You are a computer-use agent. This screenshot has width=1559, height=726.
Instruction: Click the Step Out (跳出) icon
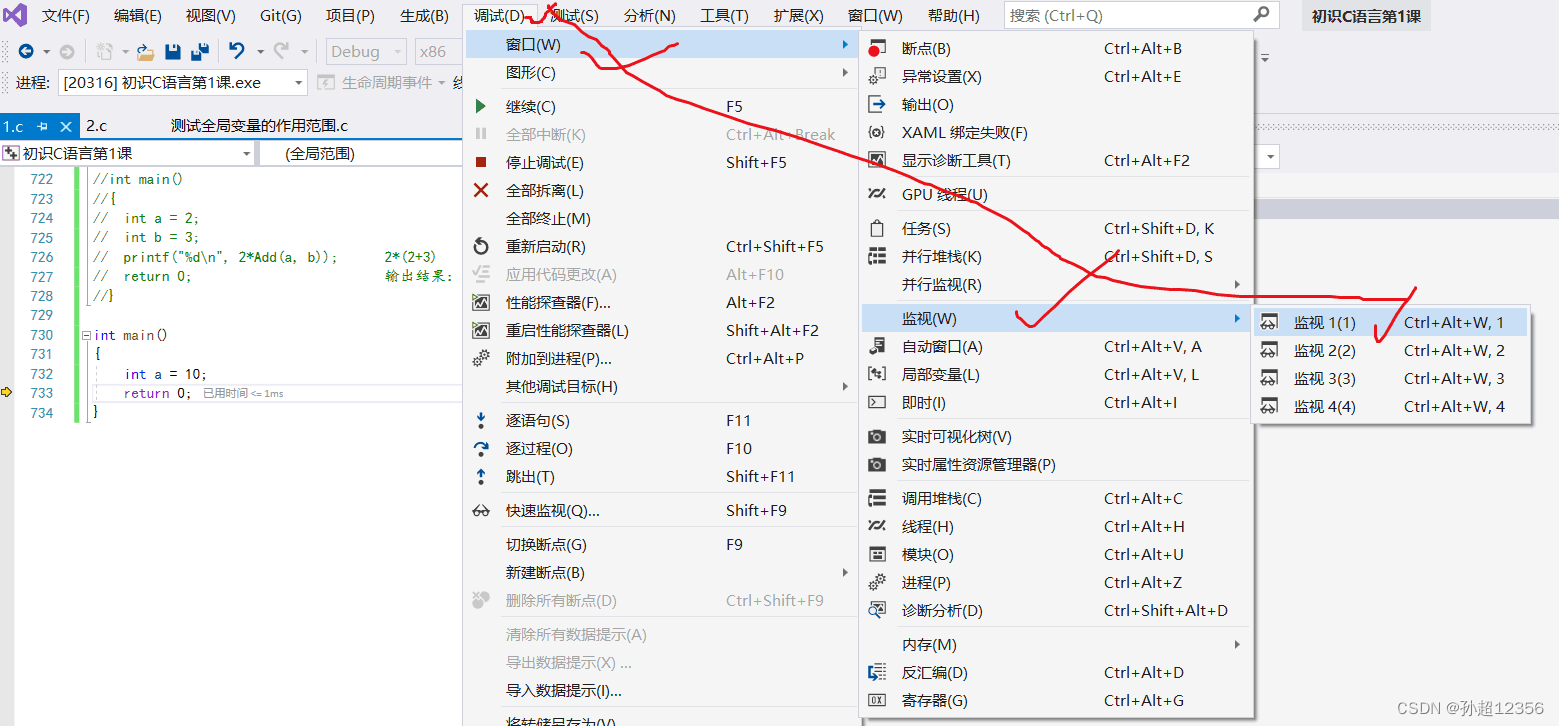[x=481, y=476]
